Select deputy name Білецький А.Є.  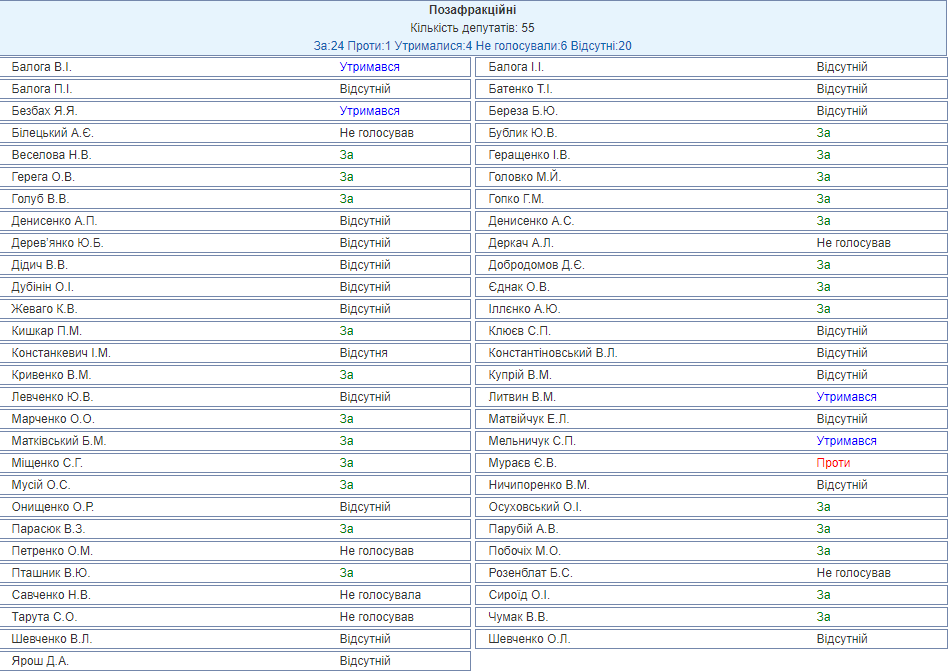[x=53, y=133]
